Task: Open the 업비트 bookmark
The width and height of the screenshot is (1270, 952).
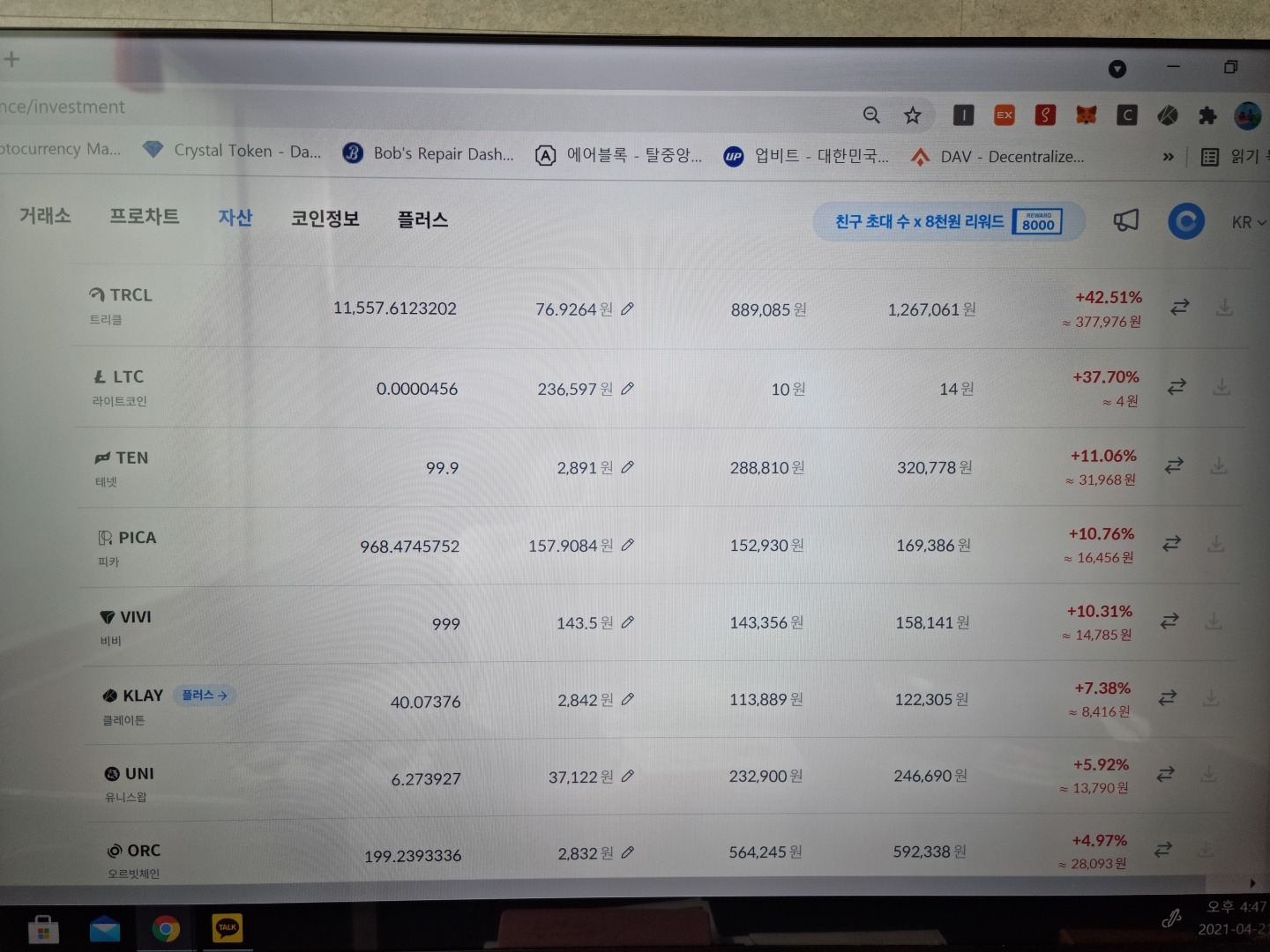Action: [807, 156]
